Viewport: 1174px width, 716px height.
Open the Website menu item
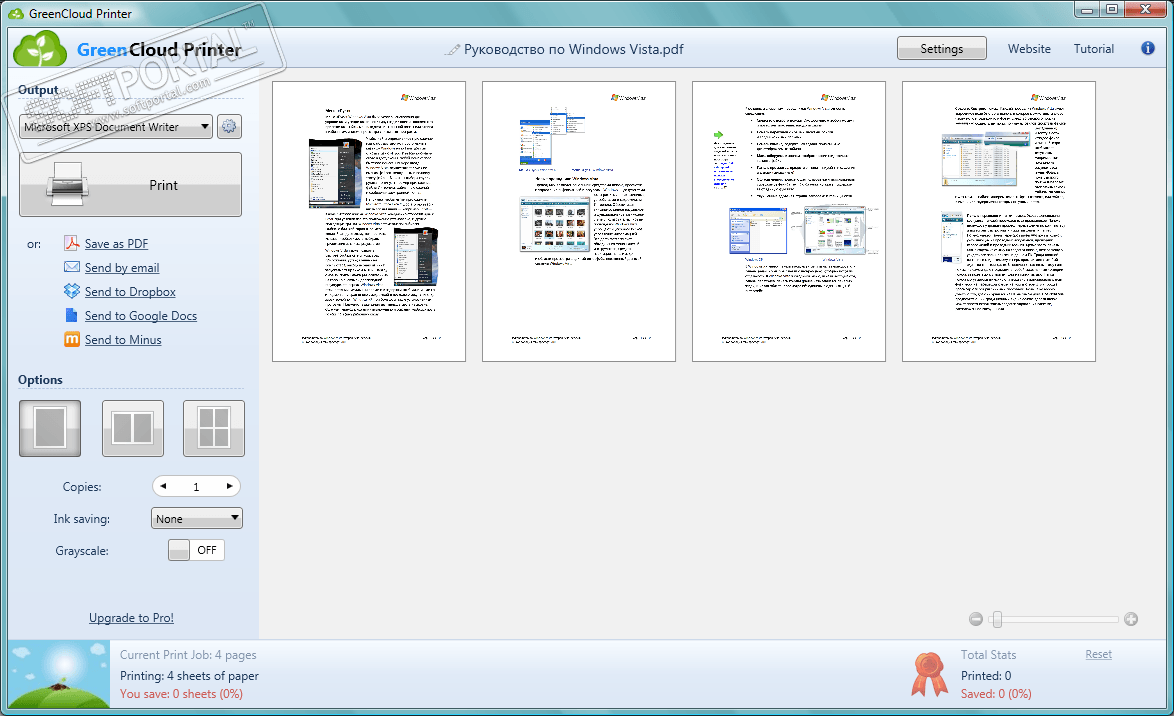pyautogui.click(x=1029, y=49)
